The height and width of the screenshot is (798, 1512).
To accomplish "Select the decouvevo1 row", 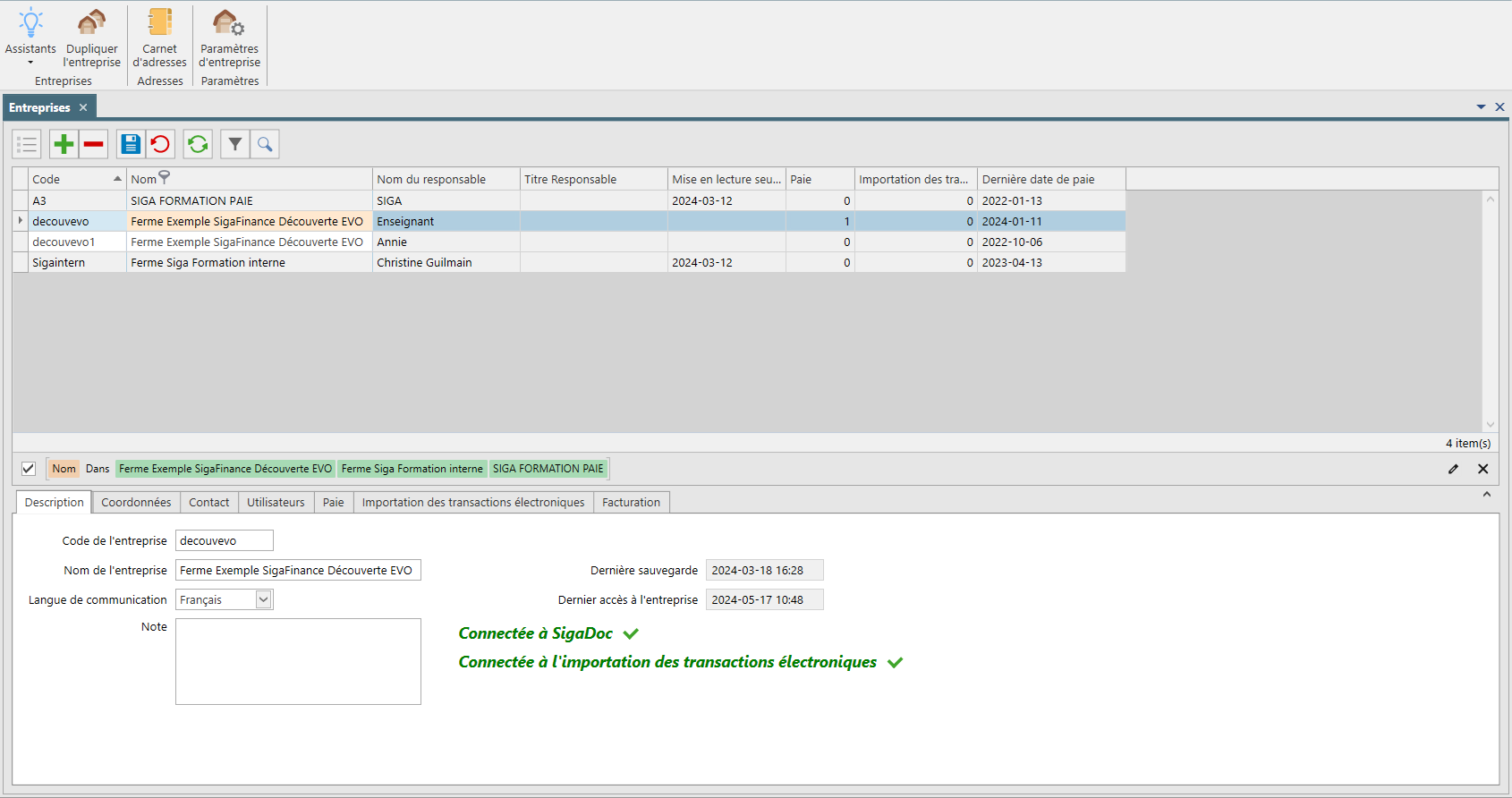I will click(x=569, y=242).
